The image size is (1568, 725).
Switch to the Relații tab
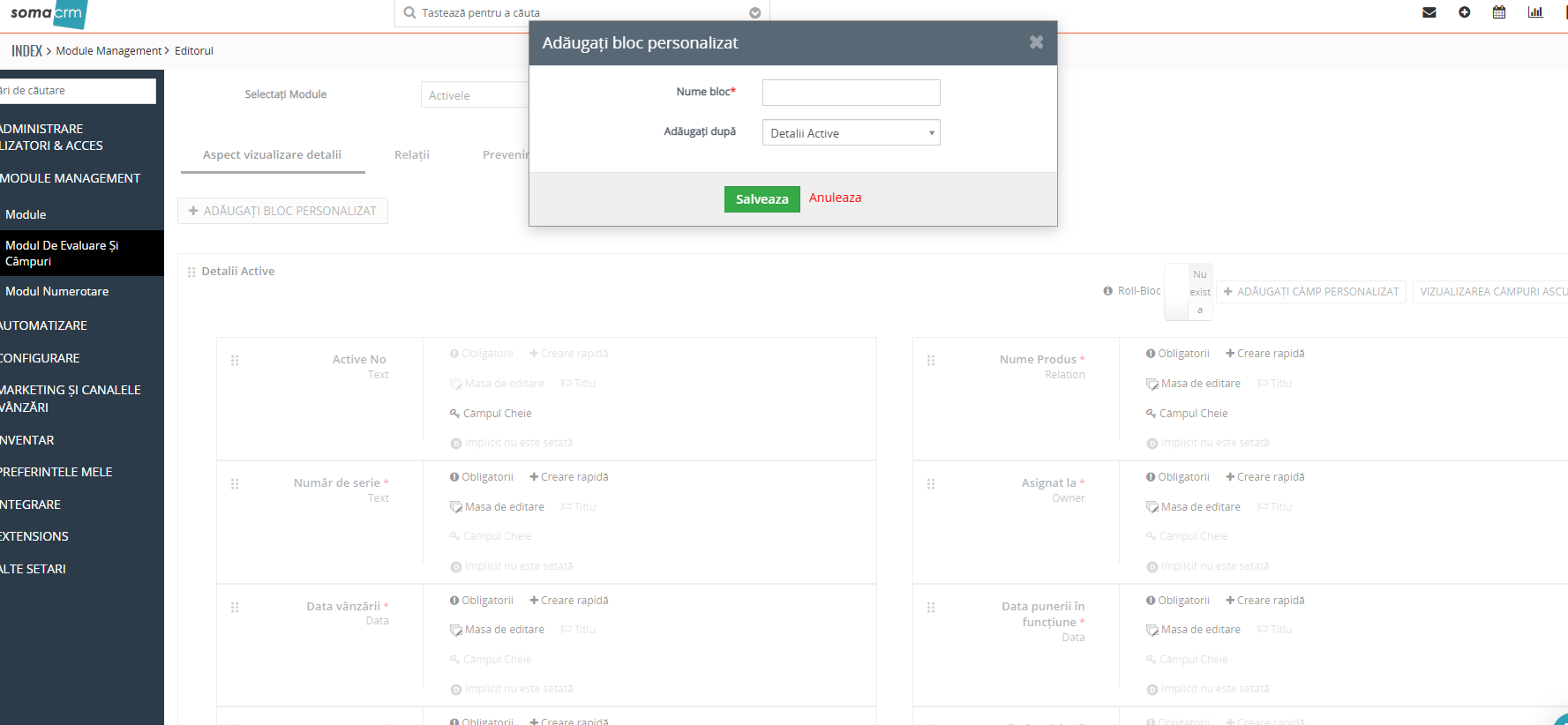(x=412, y=155)
